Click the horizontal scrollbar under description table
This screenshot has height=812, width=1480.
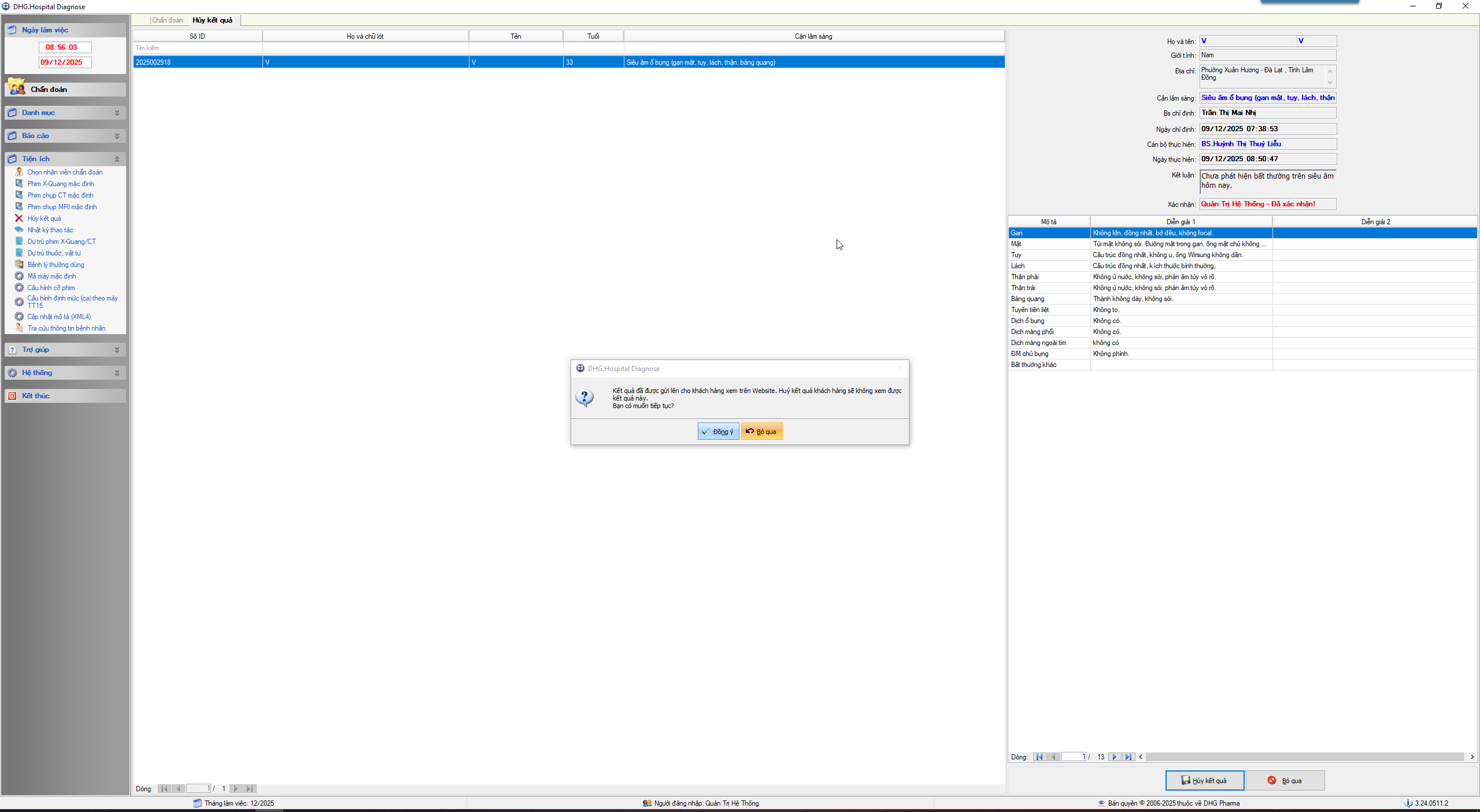point(1305,757)
